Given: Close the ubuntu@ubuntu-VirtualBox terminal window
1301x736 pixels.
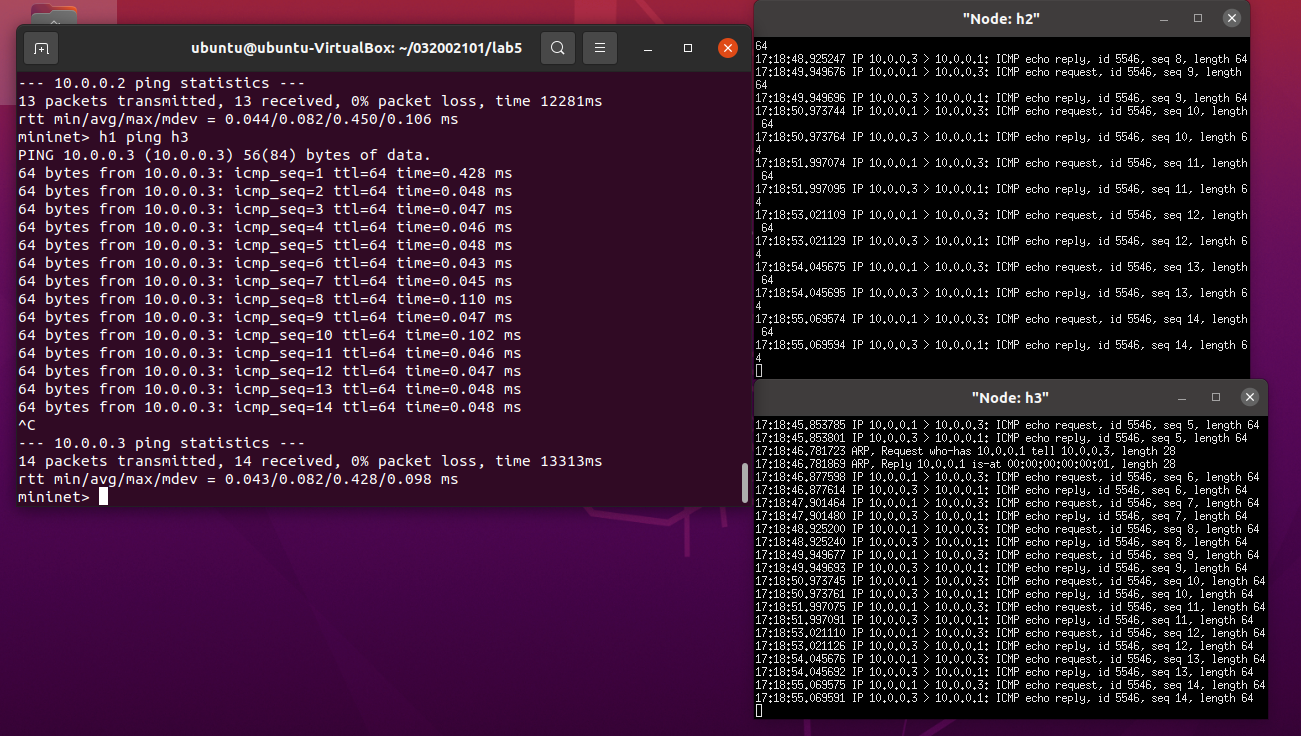Looking at the screenshot, I should pyautogui.click(x=728, y=48).
